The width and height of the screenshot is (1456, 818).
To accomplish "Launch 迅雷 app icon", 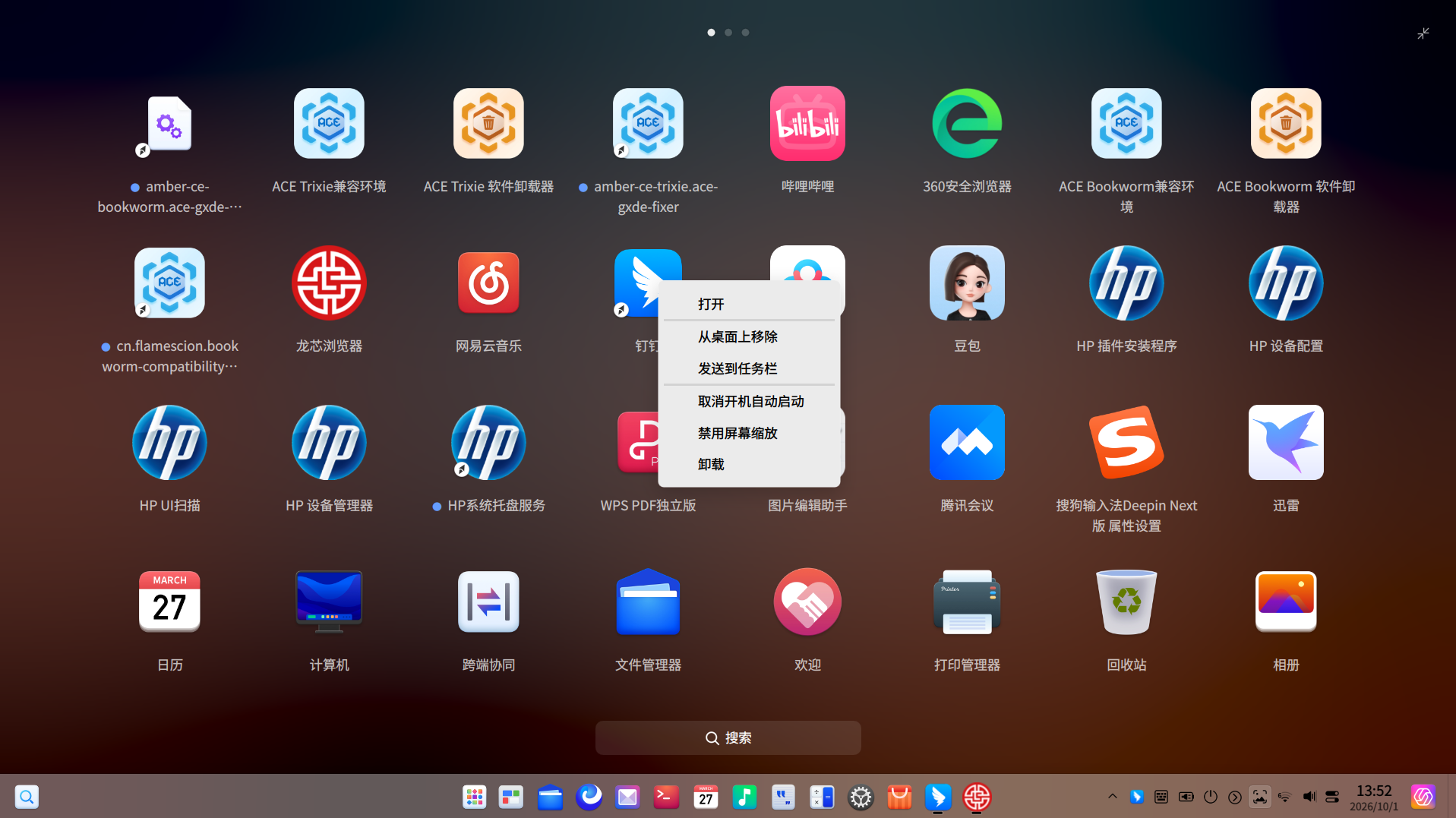I will [x=1286, y=442].
